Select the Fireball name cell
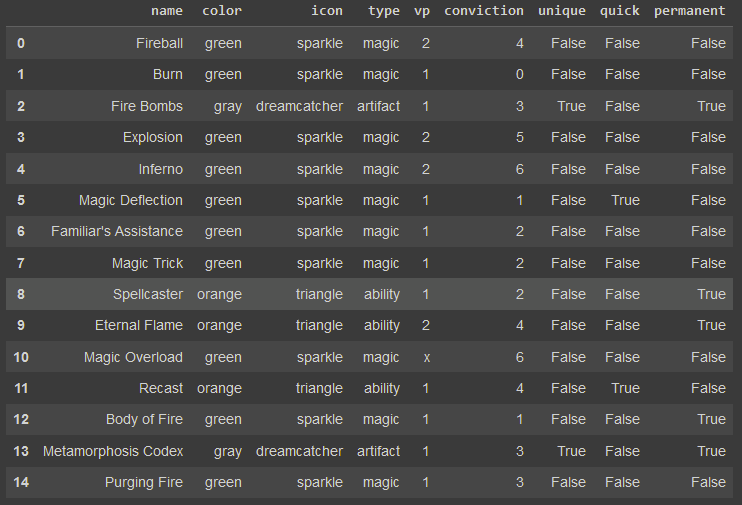The image size is (742, 505). pos(159,43)
